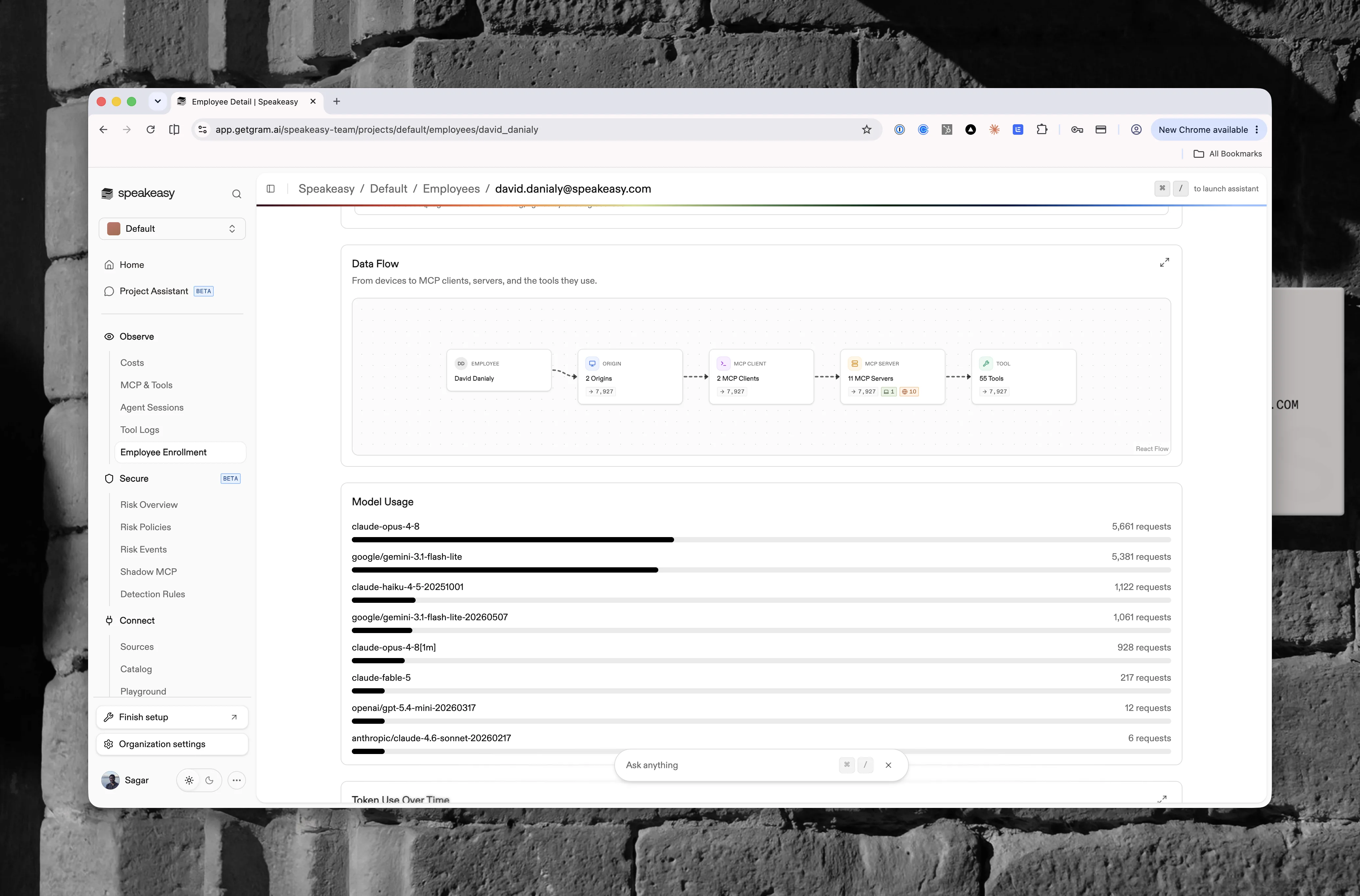Open Organization settings
The height and width of the screenshot is (896, 1360).
[172, 744]
